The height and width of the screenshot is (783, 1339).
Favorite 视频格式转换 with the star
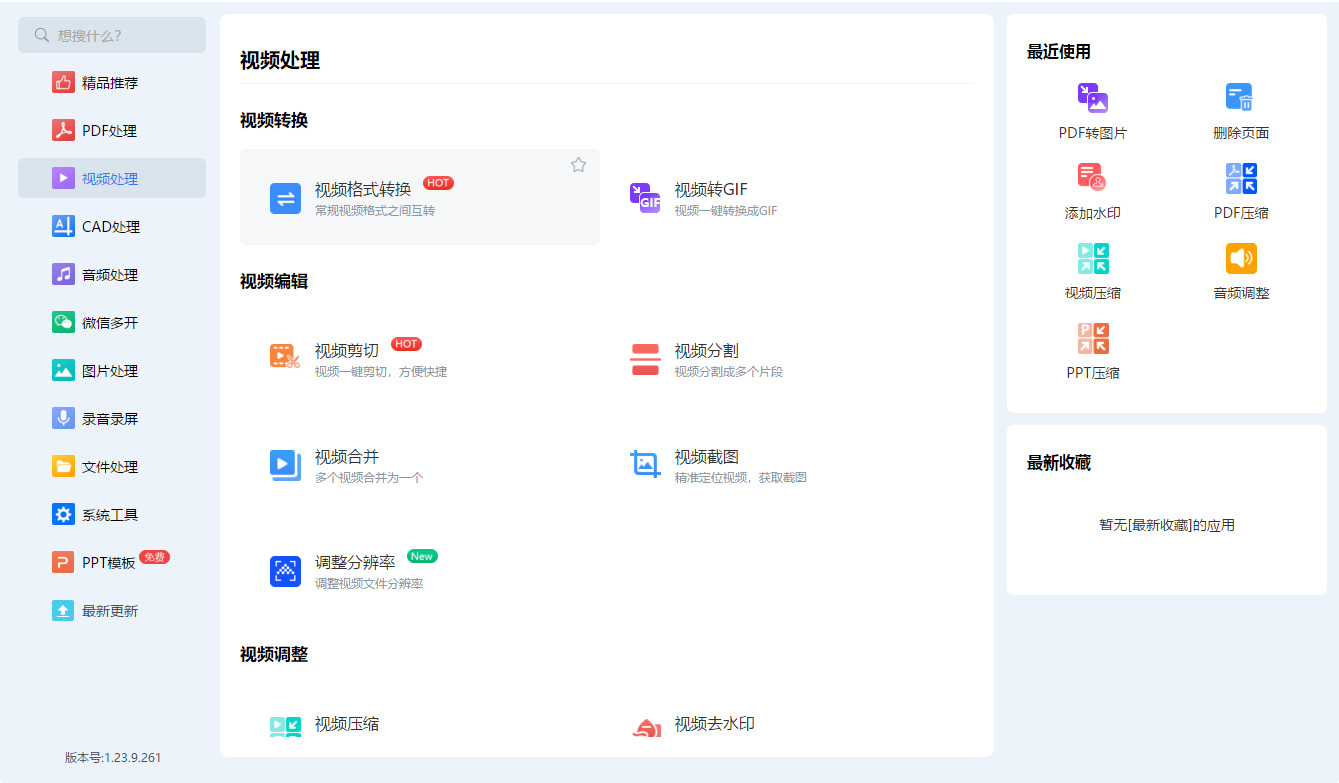point(578,165)
